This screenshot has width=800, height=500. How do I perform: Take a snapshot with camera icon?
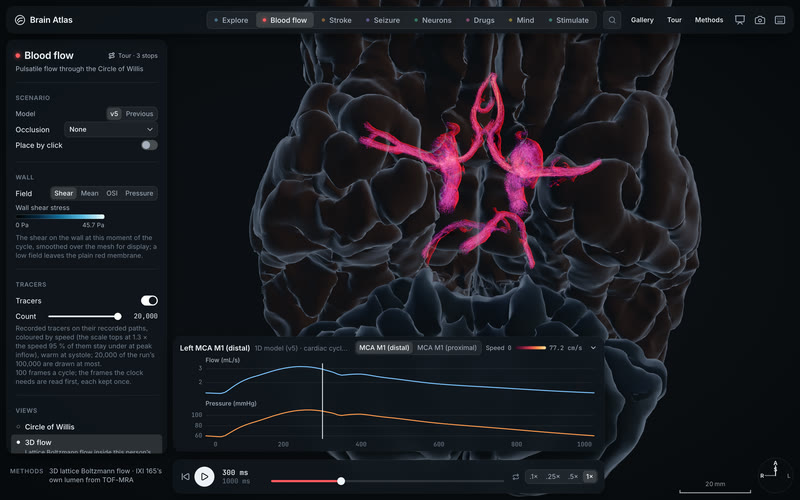click(x=760, y=20)
